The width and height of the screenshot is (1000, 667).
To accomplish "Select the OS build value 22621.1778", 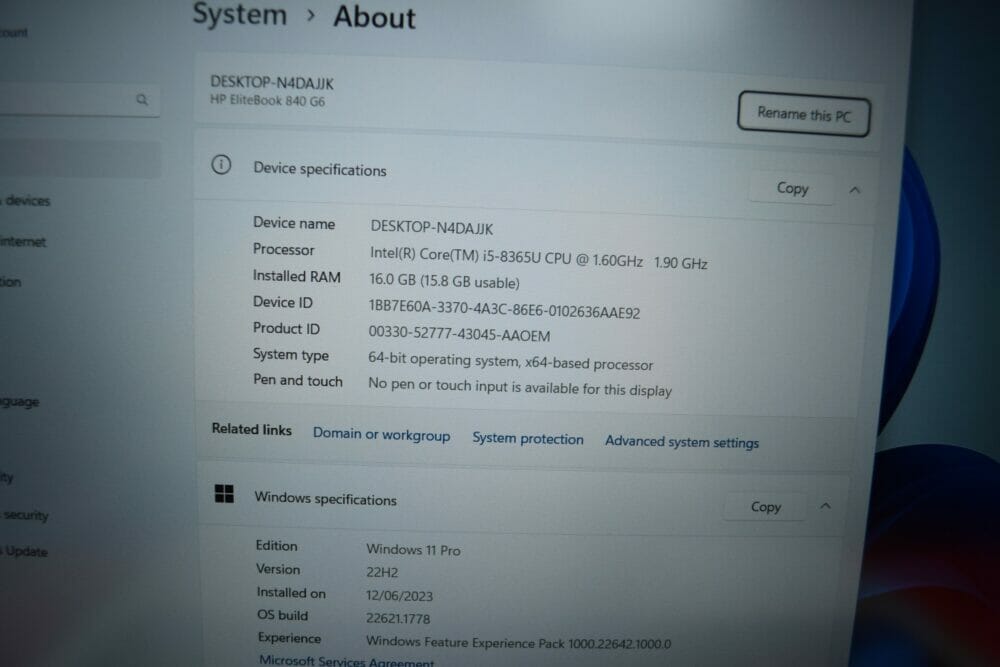I will point(398,619).
